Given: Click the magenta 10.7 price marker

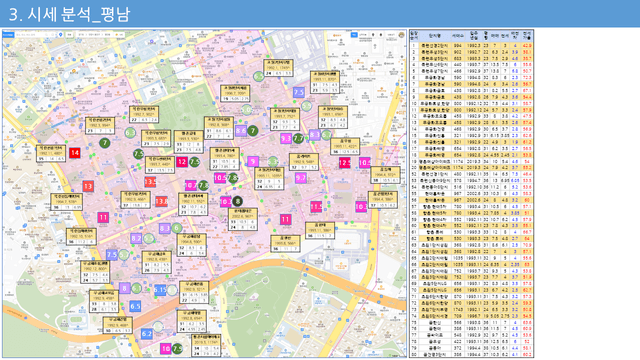Looking at the screenshot, I should click(190, 185).
